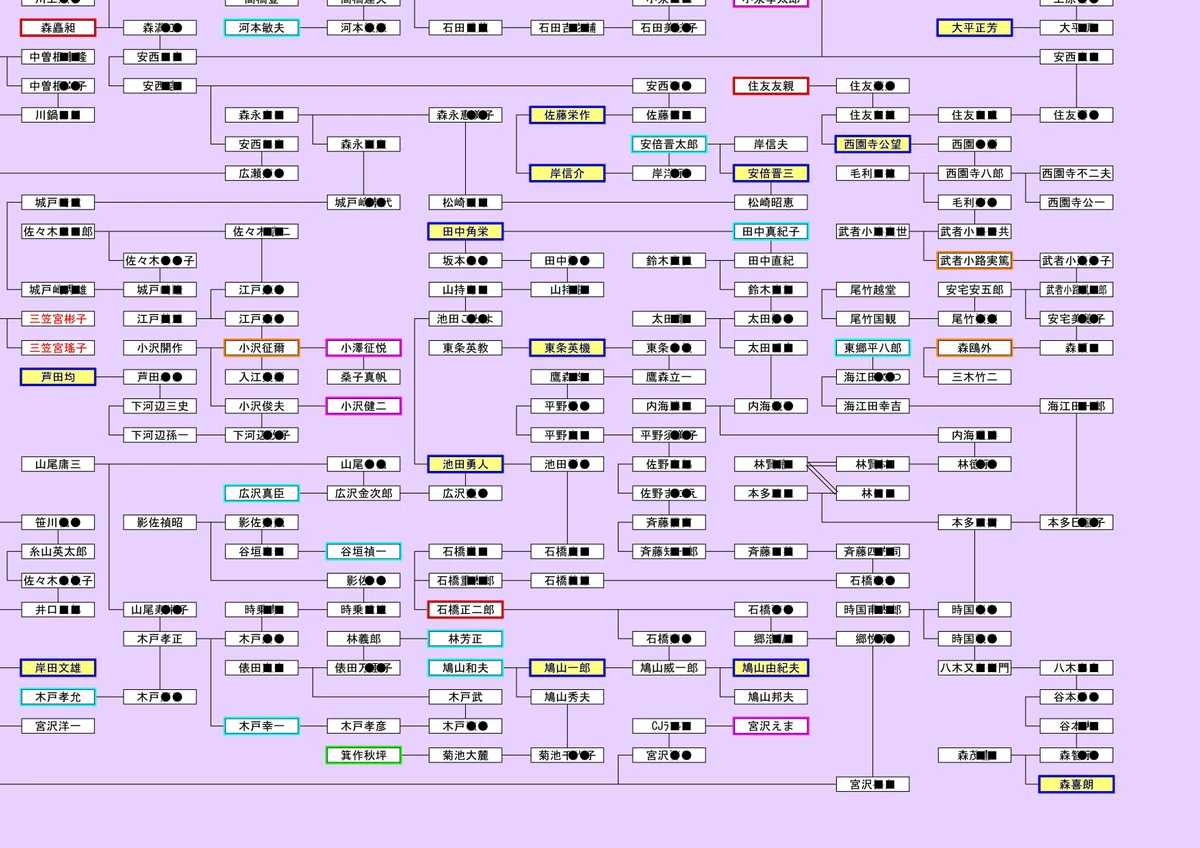Select the 鳩山邦夫 entry
This screenshot has height=848, width=1200.
click(771, 696)
